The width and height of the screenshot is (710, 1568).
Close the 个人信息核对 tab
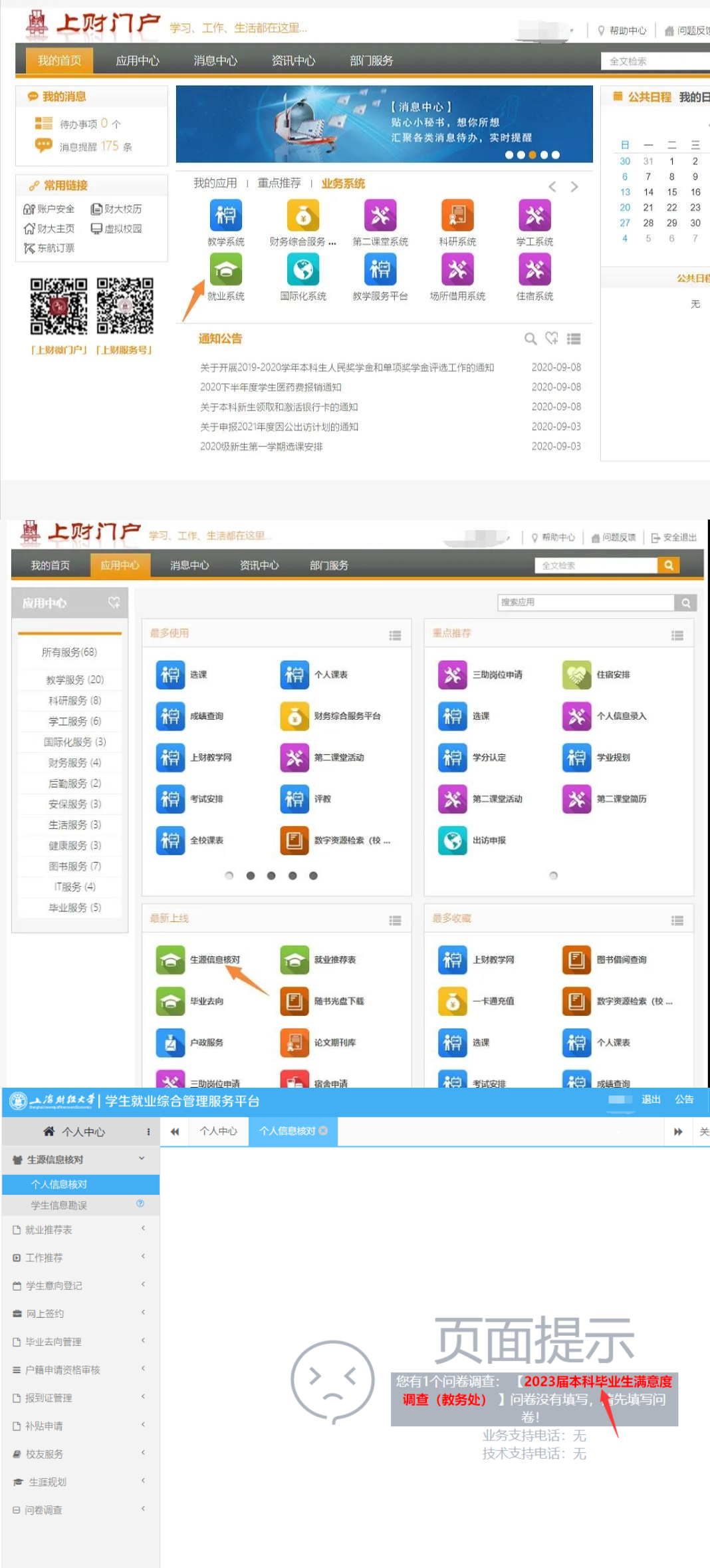coord(324,1130)
